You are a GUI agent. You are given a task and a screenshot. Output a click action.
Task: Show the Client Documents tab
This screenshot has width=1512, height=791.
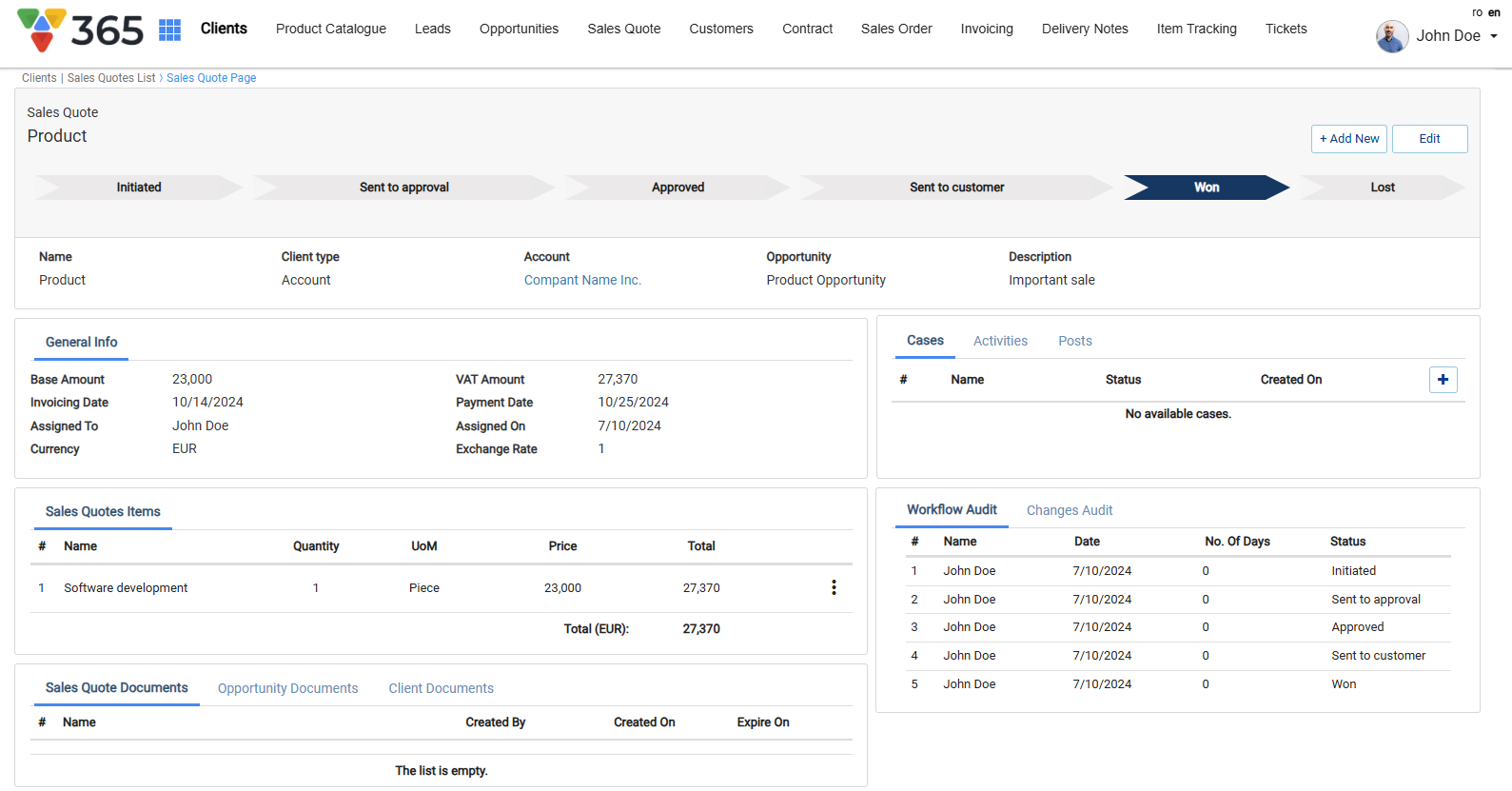[x=441, y=688]
